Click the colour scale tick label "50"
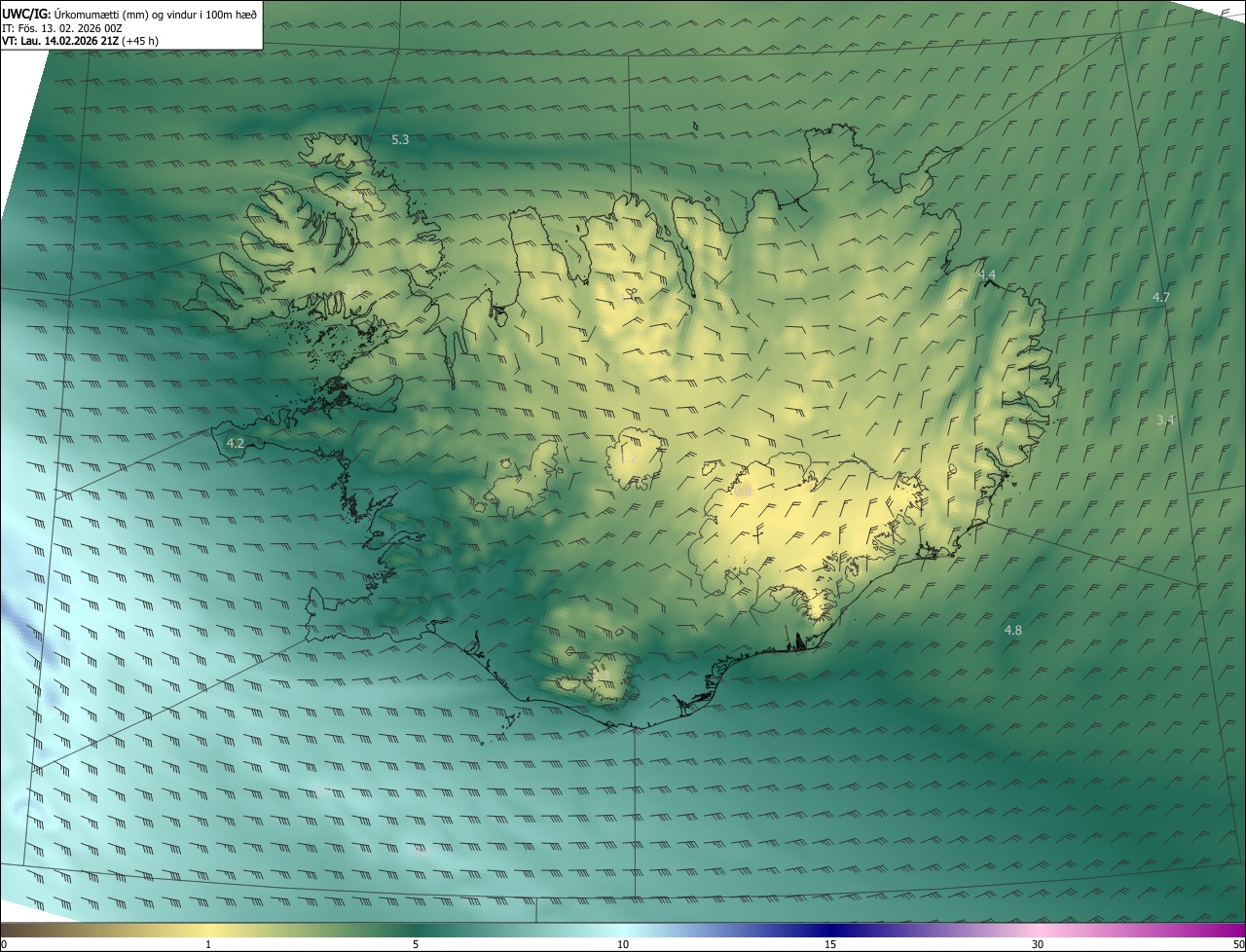Image resolution: width=1246 pixels, height=952 pixels. point(1238,944)
